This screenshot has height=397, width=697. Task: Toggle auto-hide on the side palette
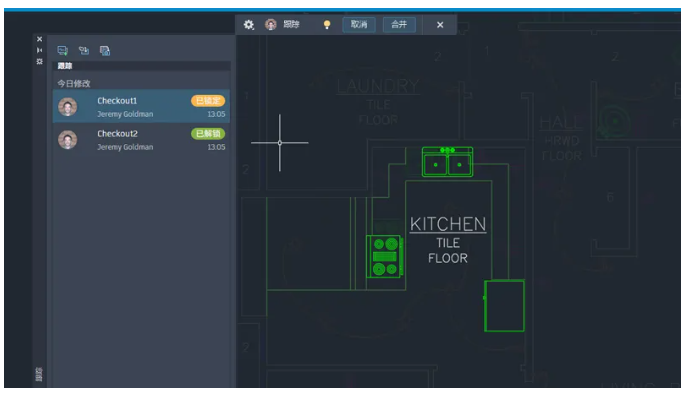click(40, 50)
